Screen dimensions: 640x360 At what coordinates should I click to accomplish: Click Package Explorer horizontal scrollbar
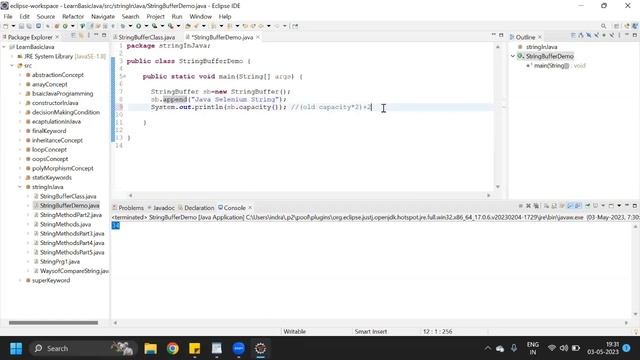pyautogui.click(x=53, y=322)
